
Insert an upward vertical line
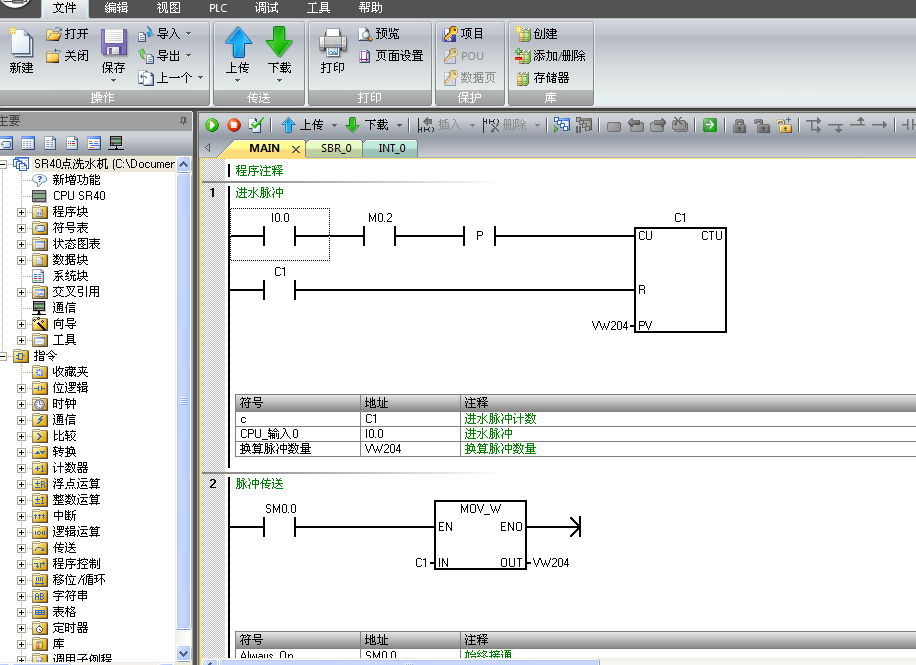[858, 123]
